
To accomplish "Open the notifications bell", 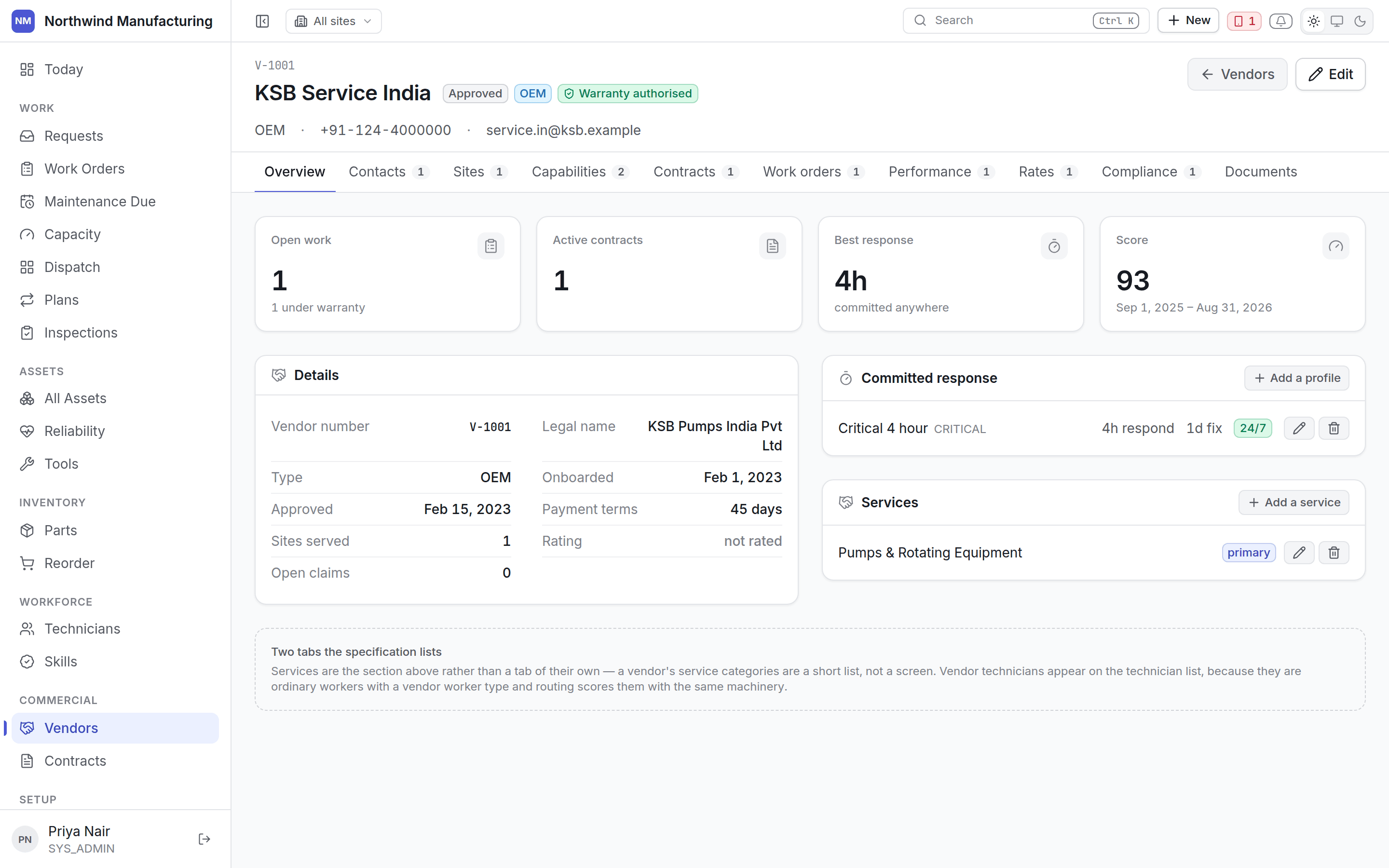I will coord(1280,21).
